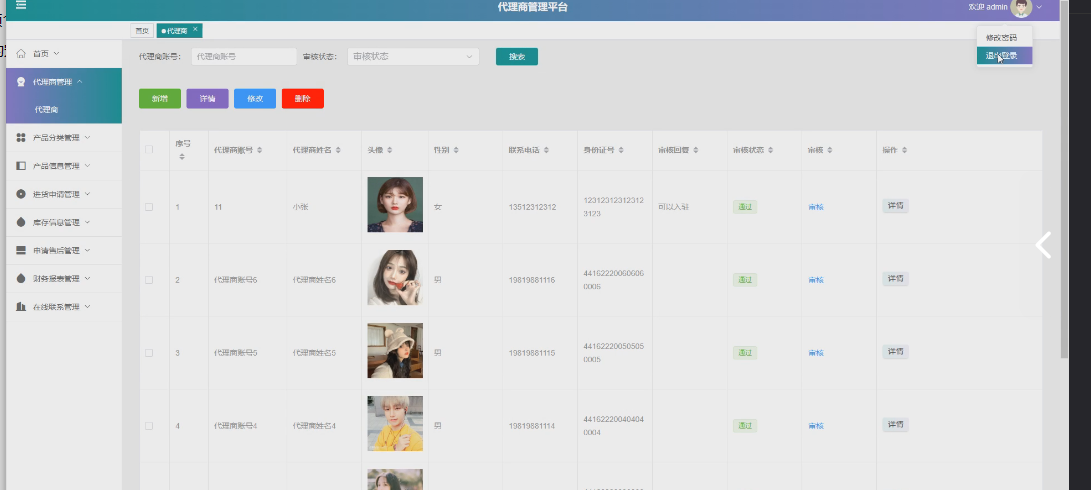Click the 通过 status tag in row 1

tap(744, 207)
